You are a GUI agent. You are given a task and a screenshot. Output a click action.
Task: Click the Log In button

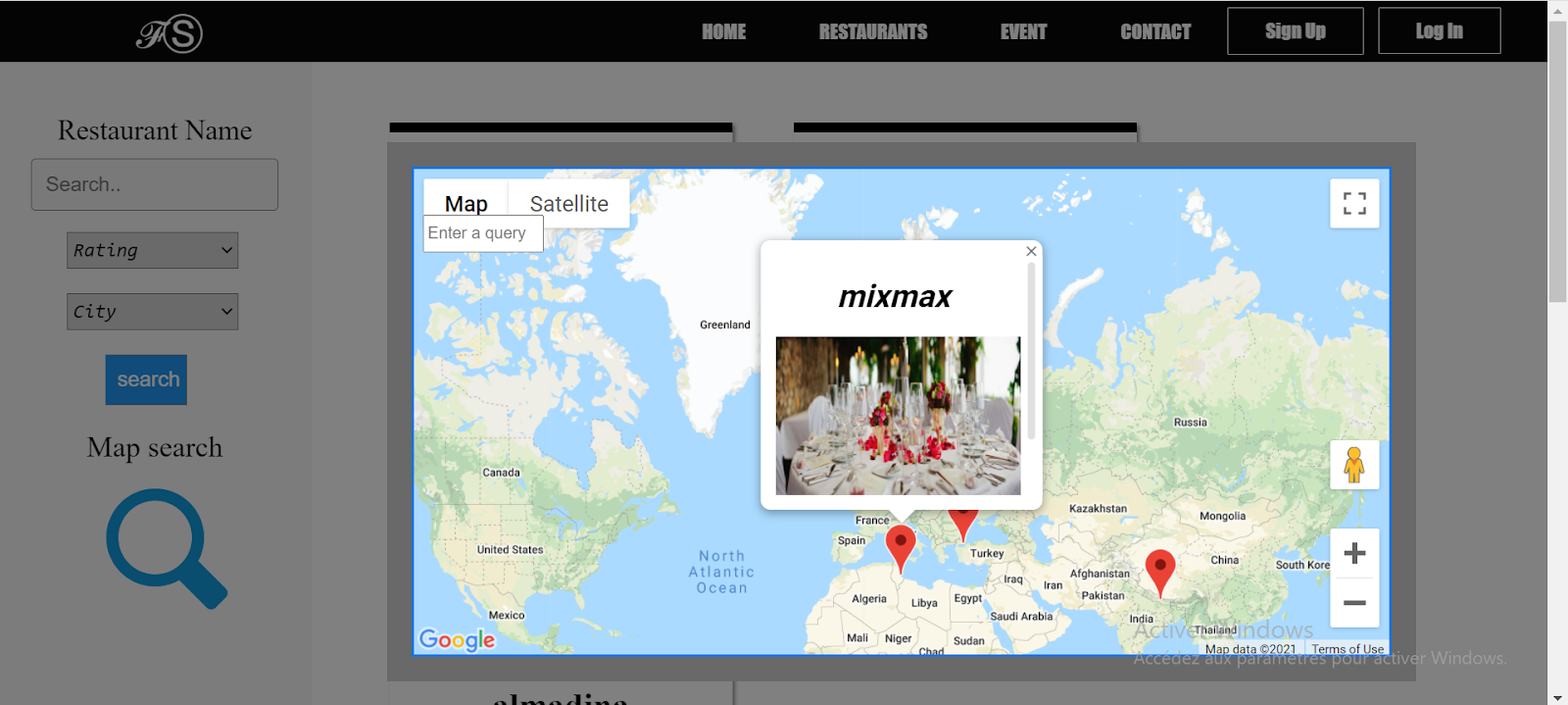(x=1440, y=31)
